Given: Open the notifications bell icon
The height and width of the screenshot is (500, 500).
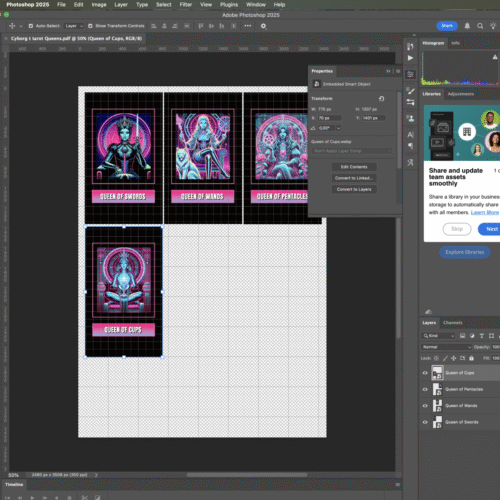Looking at the screenshot, I should pyautogui.click(x=467, y=26).
